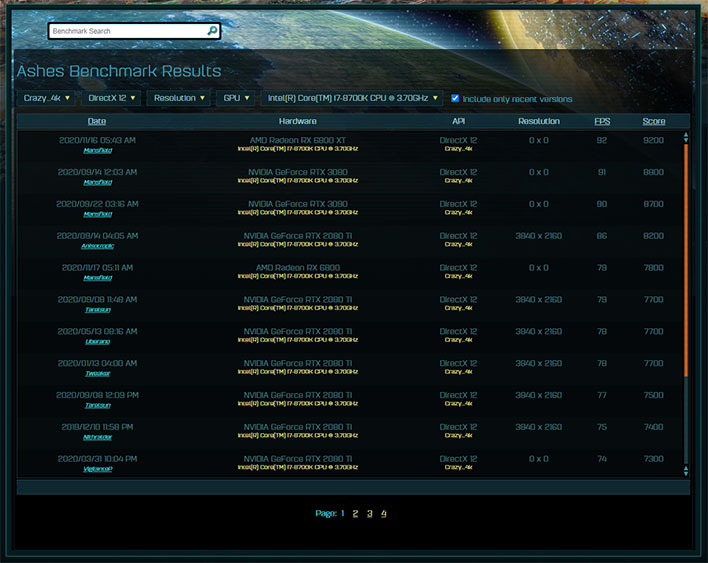708x563 pixels.
Task: Expand the Intel Core i7-8700K CPU dropdown
Action: tap(352, 99)
